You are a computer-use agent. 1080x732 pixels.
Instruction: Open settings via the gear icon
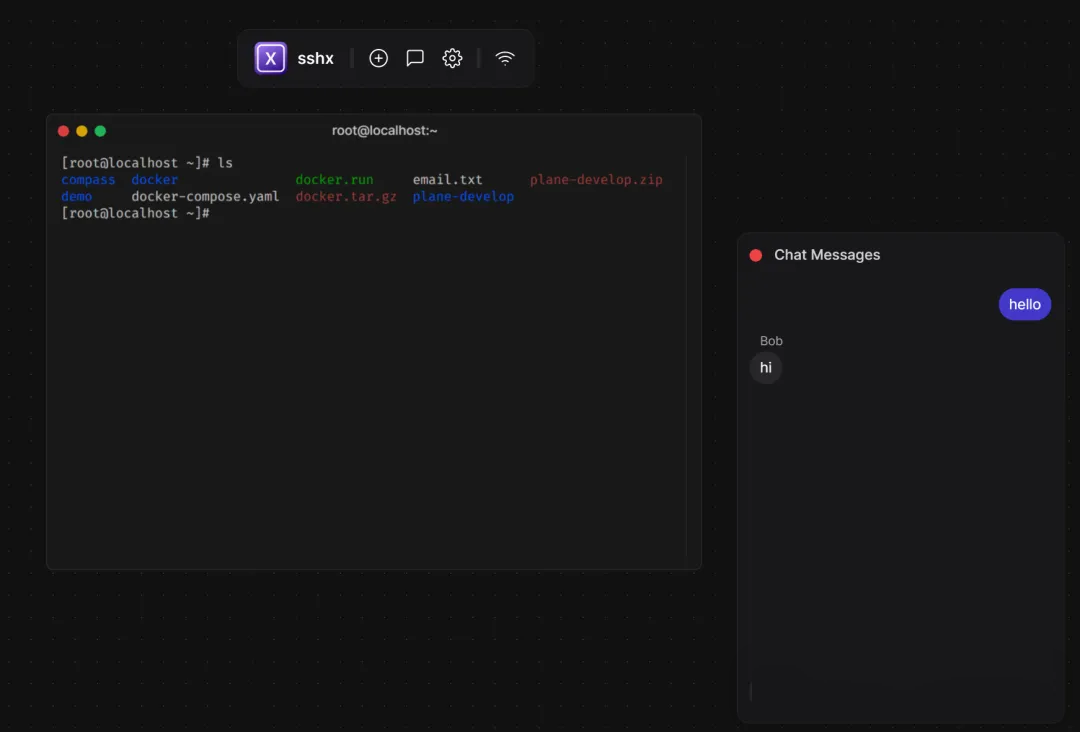452,58
